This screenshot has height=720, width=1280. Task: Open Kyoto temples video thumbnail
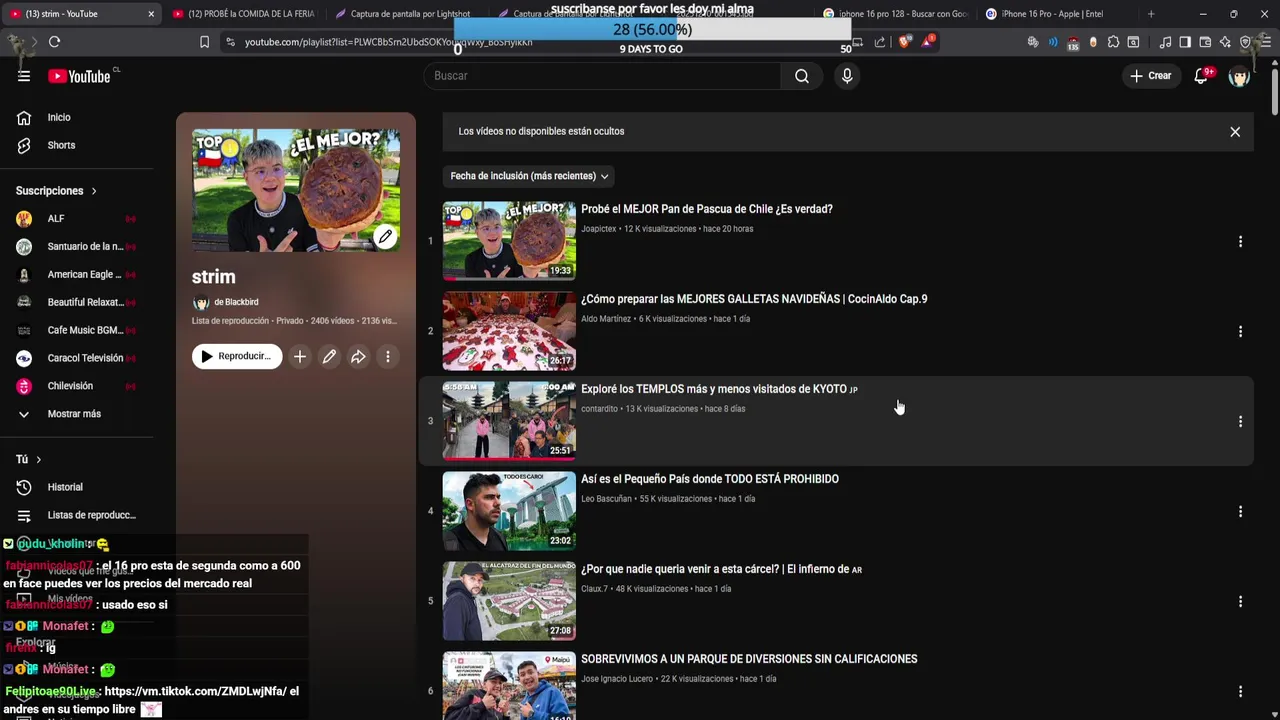(x=509, y=421)
